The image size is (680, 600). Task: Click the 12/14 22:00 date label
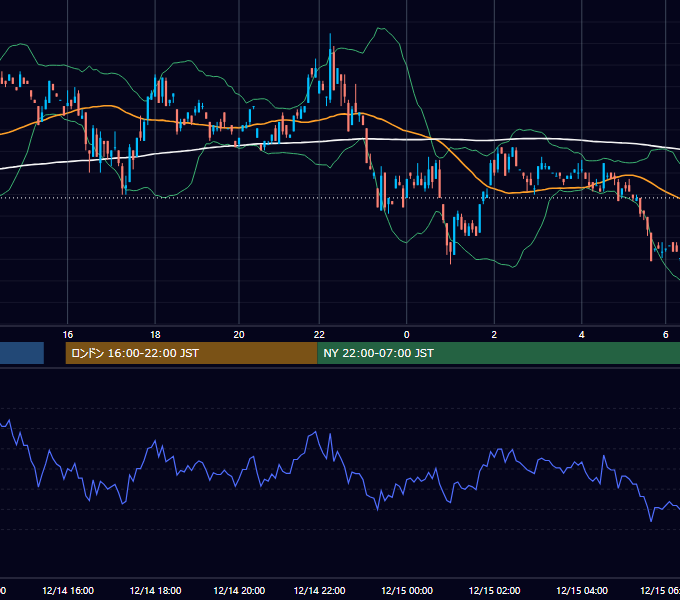[320, 590]
